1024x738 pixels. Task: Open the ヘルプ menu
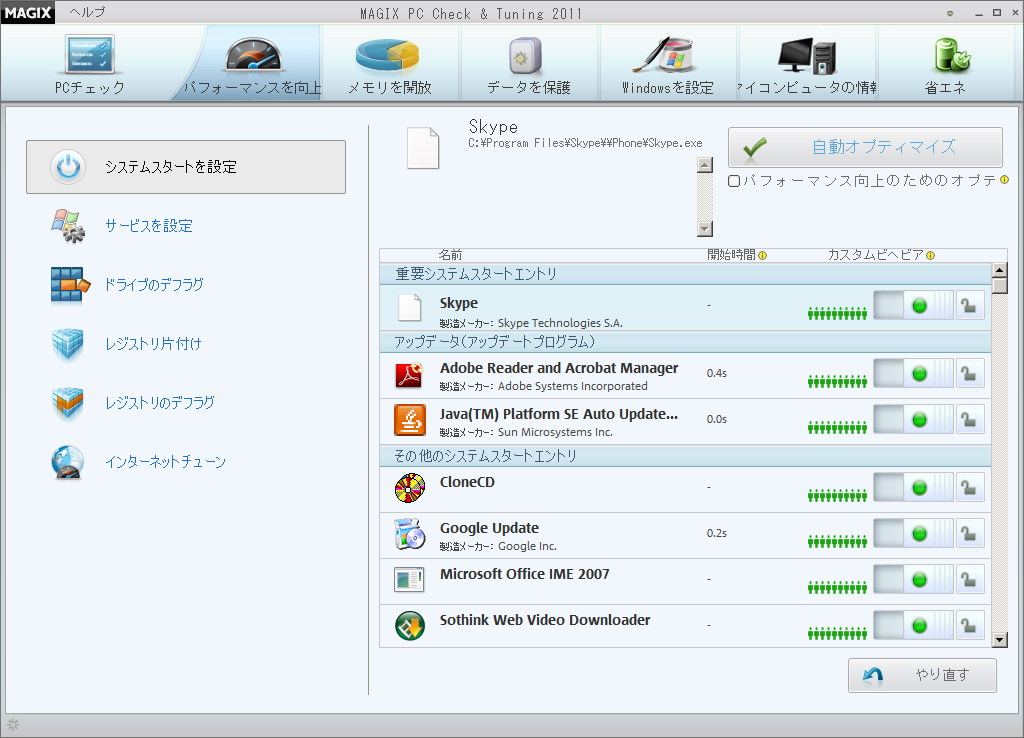click(87, 12)
